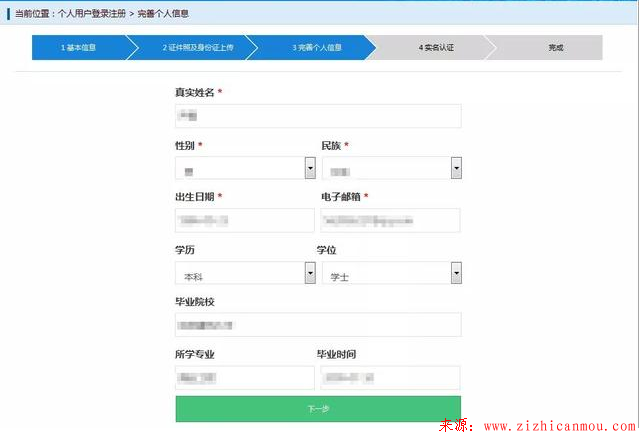Jump to the 实名认证 step
This screenshot has width=639, height=434.
tap(436, 48)
